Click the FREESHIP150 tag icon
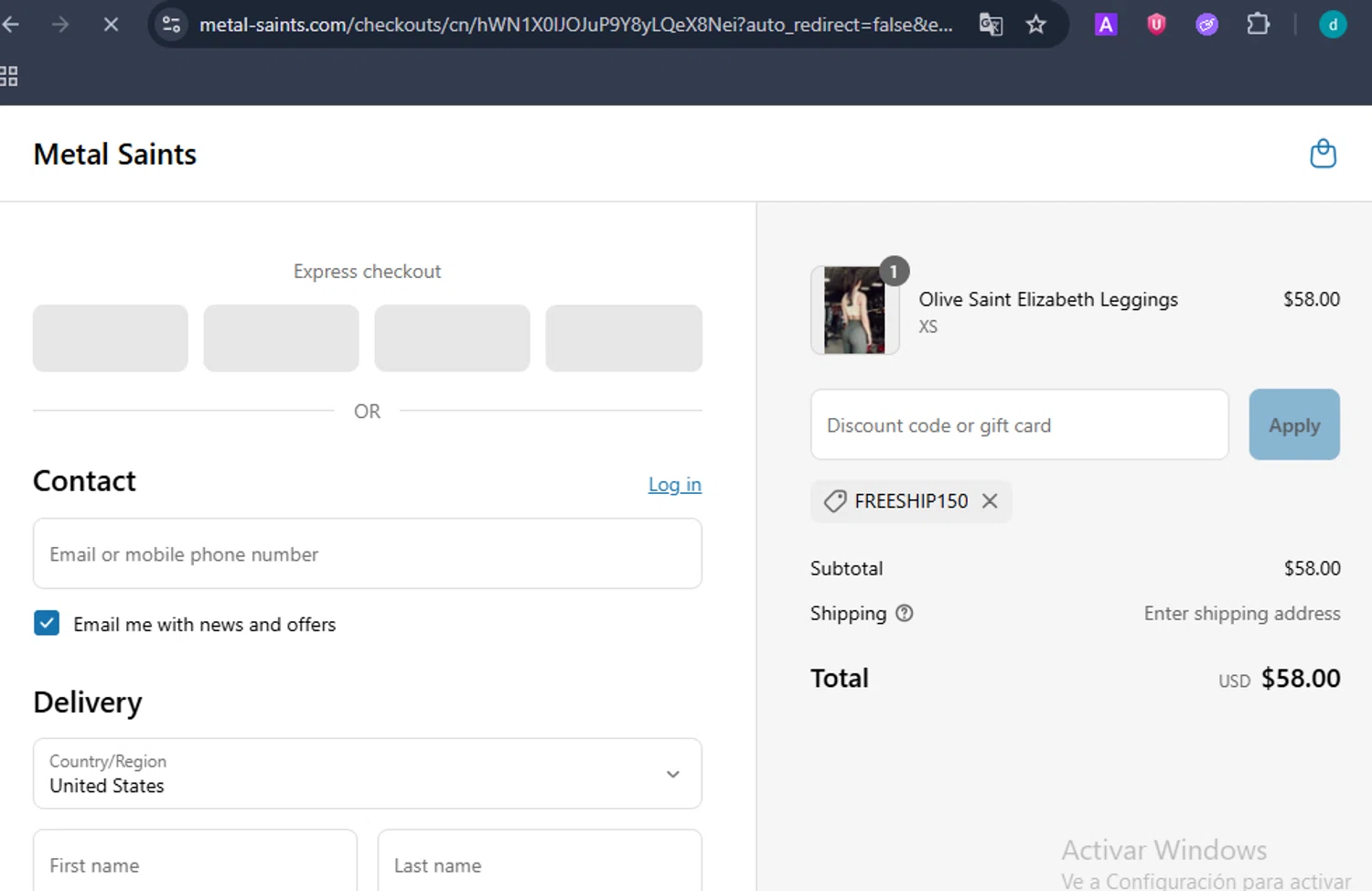The height and width of the screenshot is (891, 1372). pyautogui.click(x=834, y=501)
